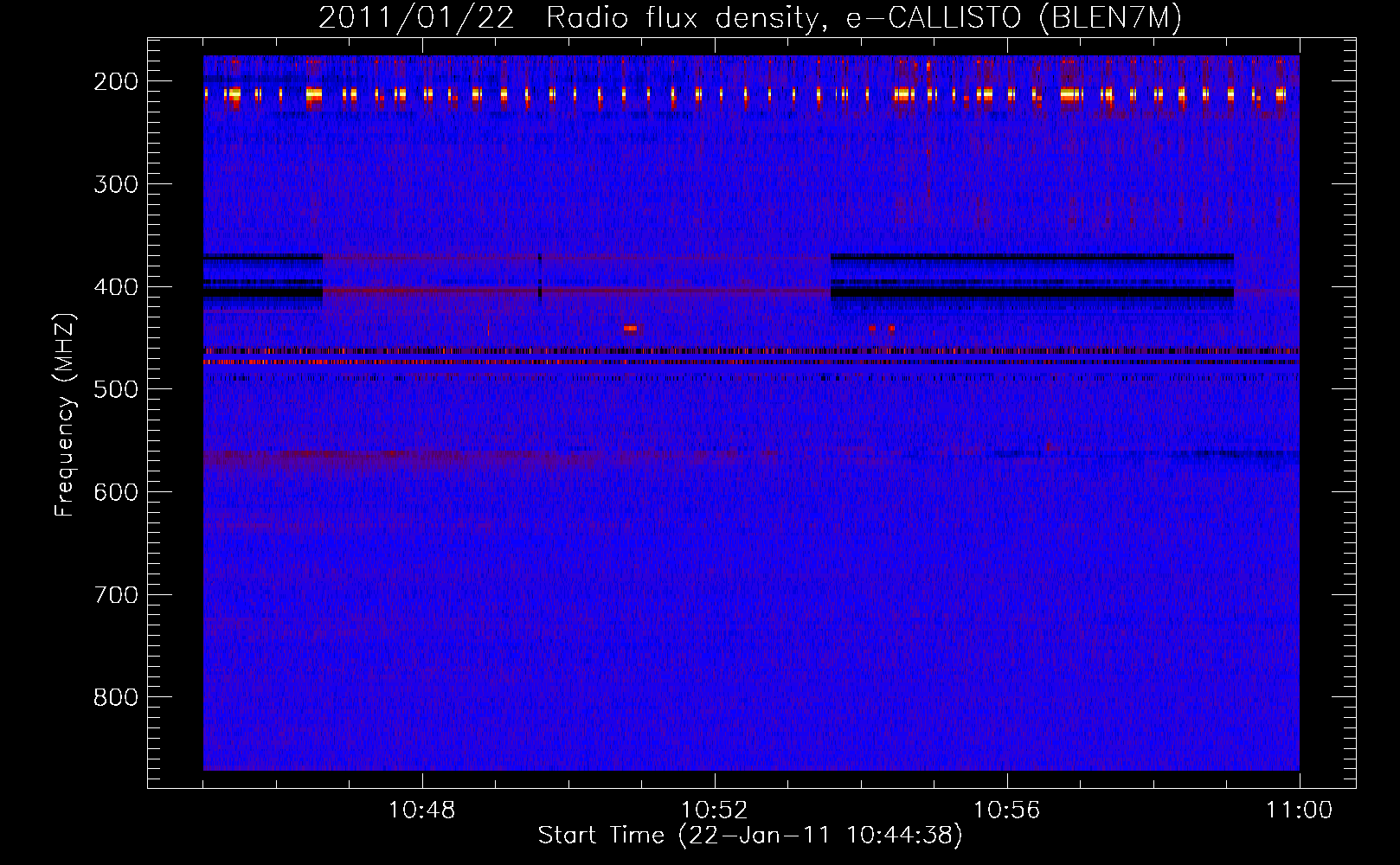Click the 300 frequency tick label
The height and width of the screenshot is (865, 1400).
click(116, 184)
